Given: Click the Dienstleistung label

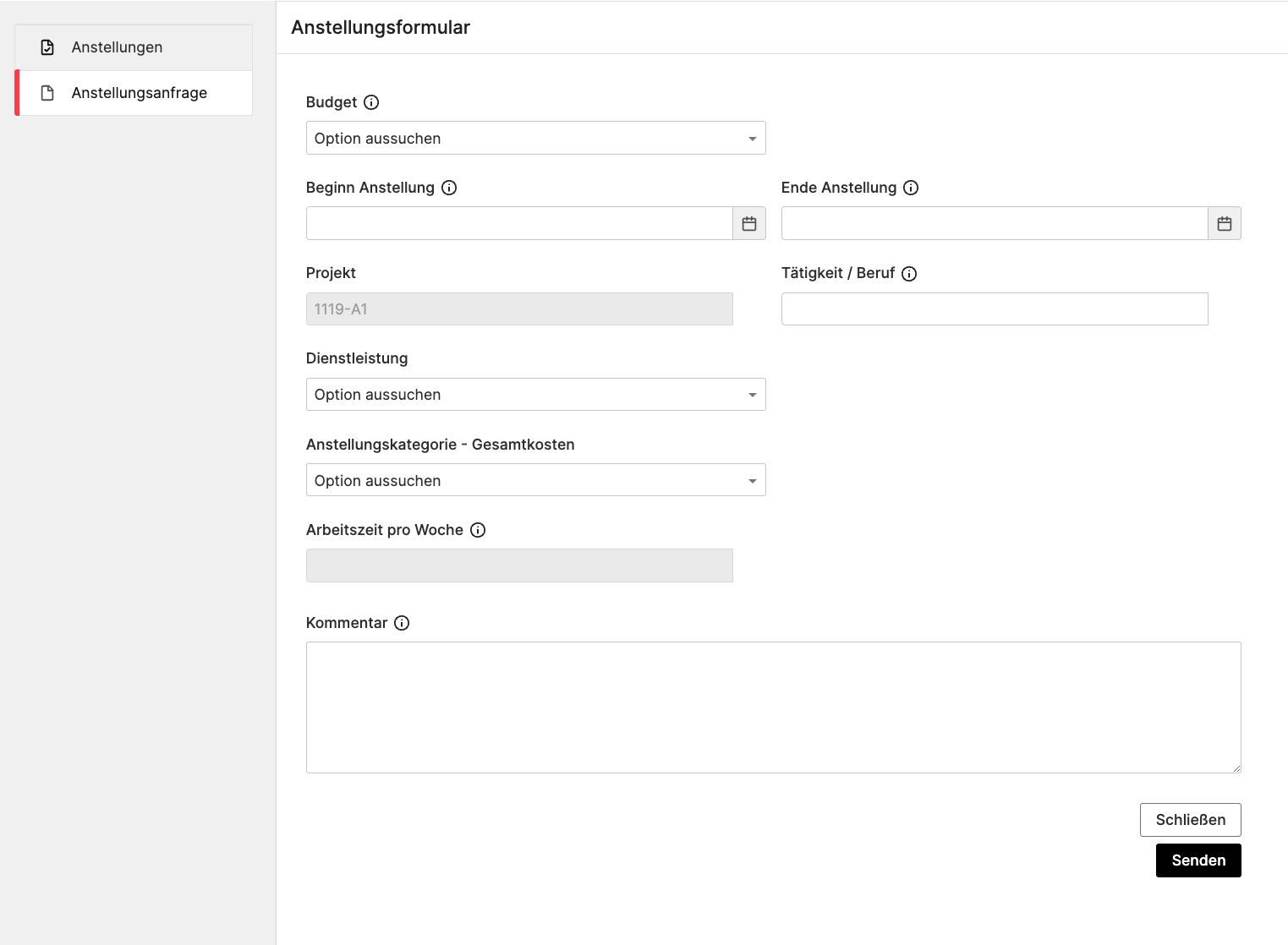Looking at the screenshot, I should (357, 358).
